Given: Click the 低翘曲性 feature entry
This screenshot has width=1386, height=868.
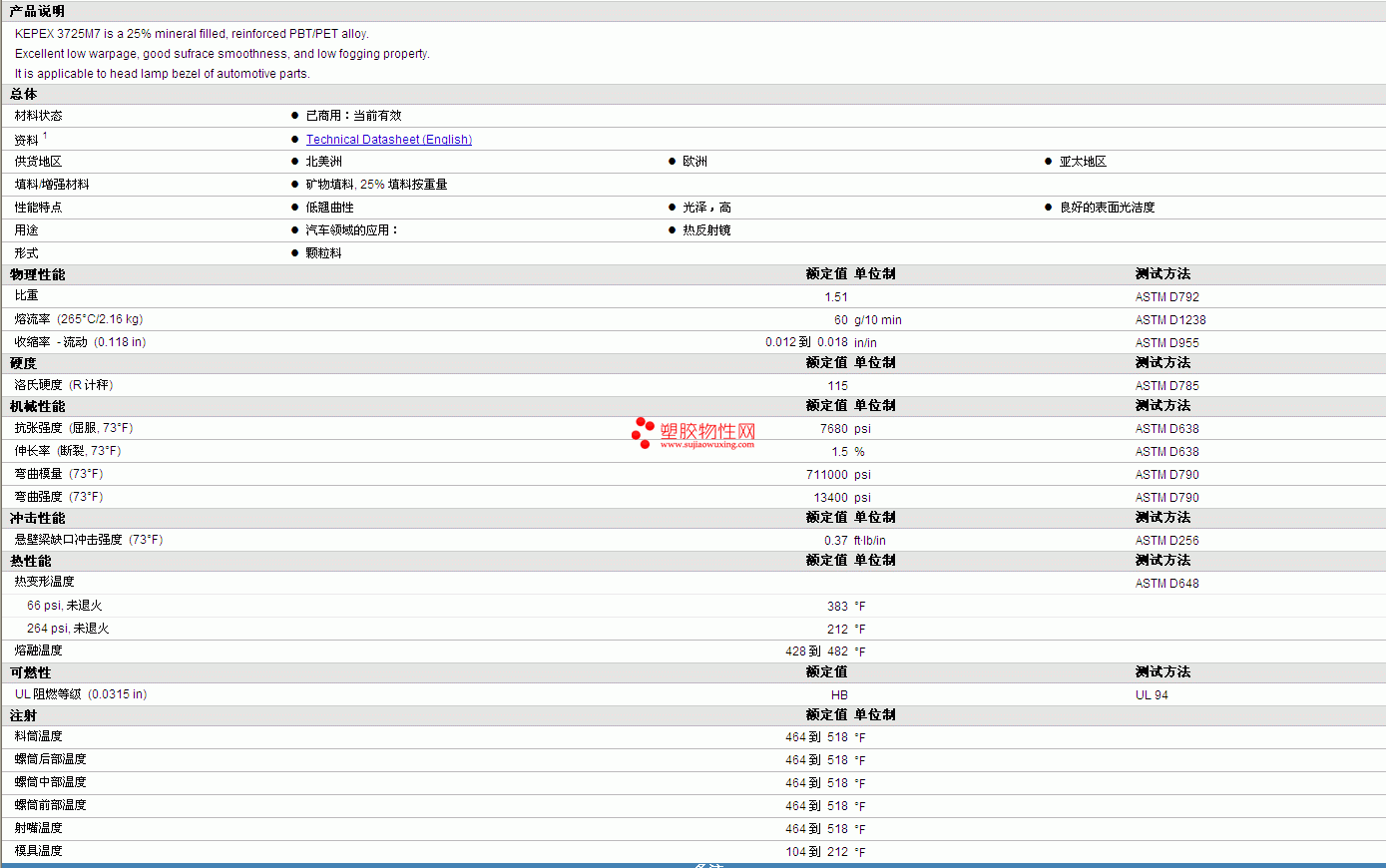Looking at the screenshot, I should click(x=329, y=208).
